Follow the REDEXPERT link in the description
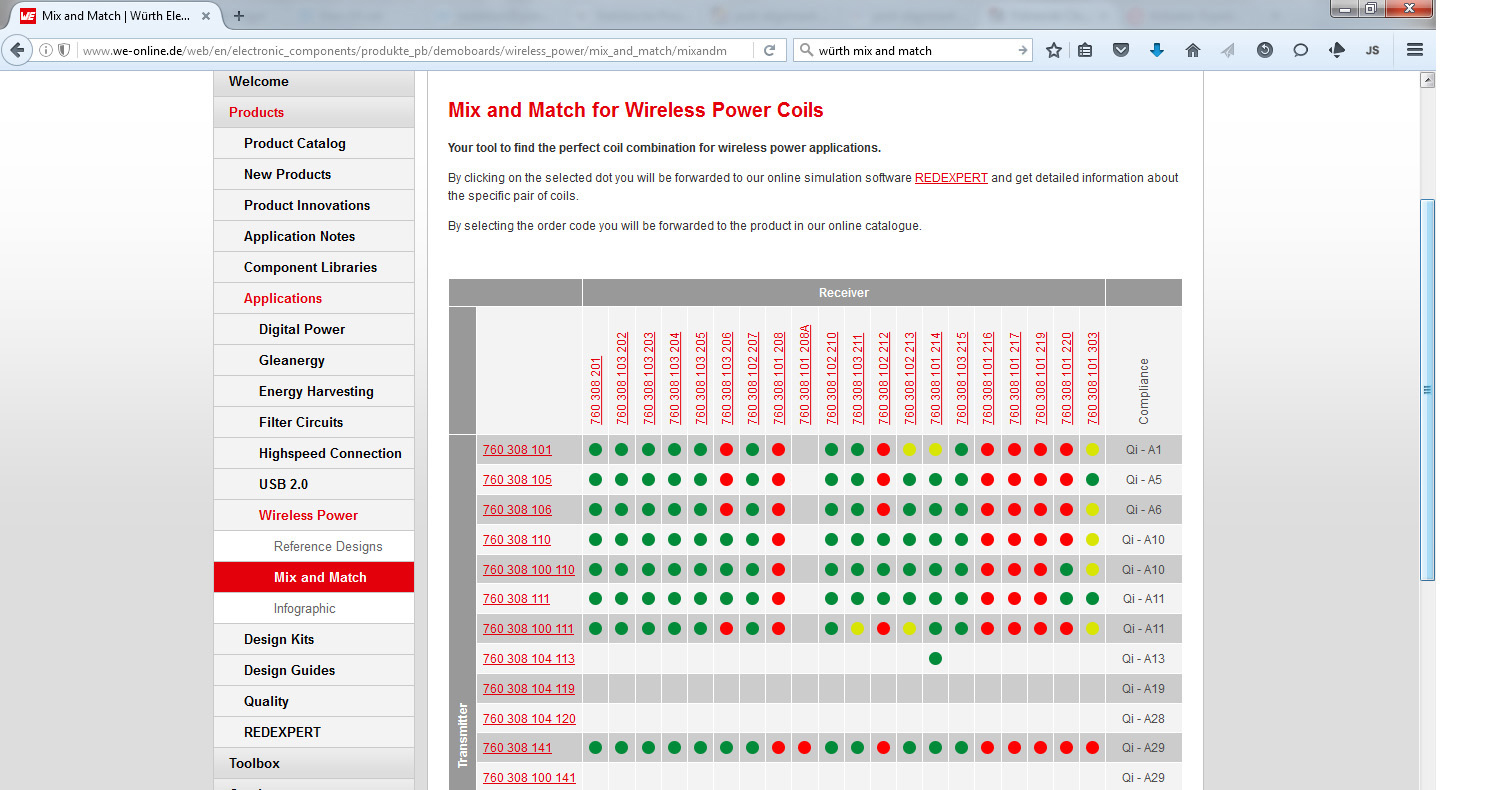Viewport: 1488px width, 790px height. tap(951, 178)
